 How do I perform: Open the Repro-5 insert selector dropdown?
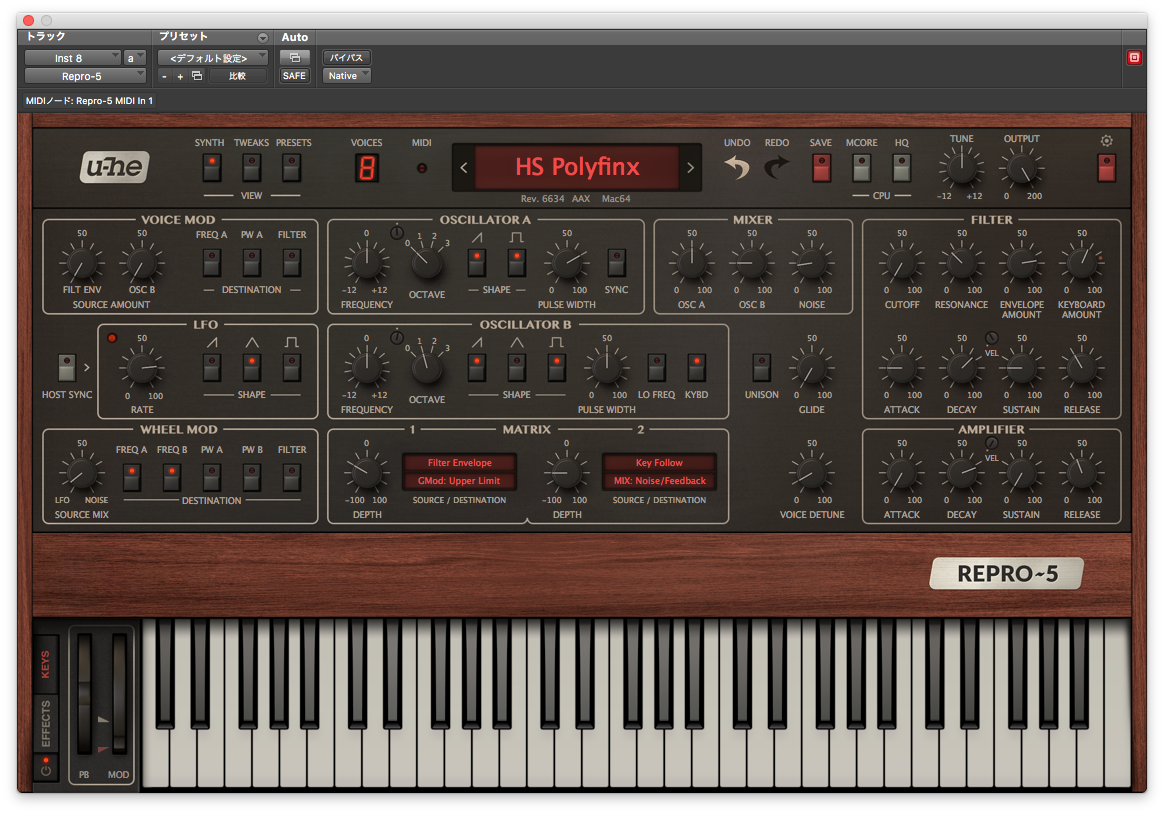pyautogui.click(x=85, y=76)
